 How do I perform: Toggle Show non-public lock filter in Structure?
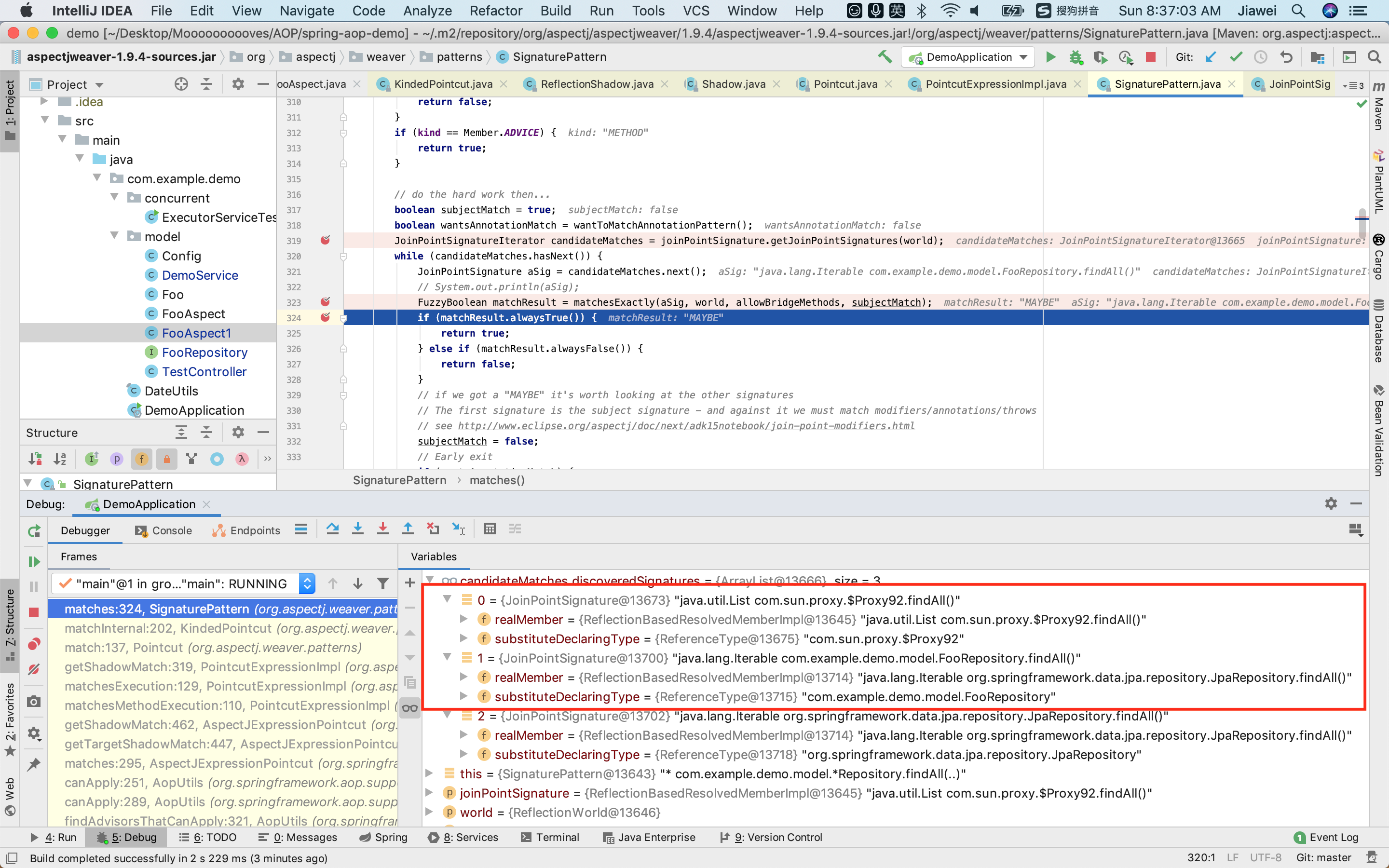pyautogui.click(x=166, y=459)
